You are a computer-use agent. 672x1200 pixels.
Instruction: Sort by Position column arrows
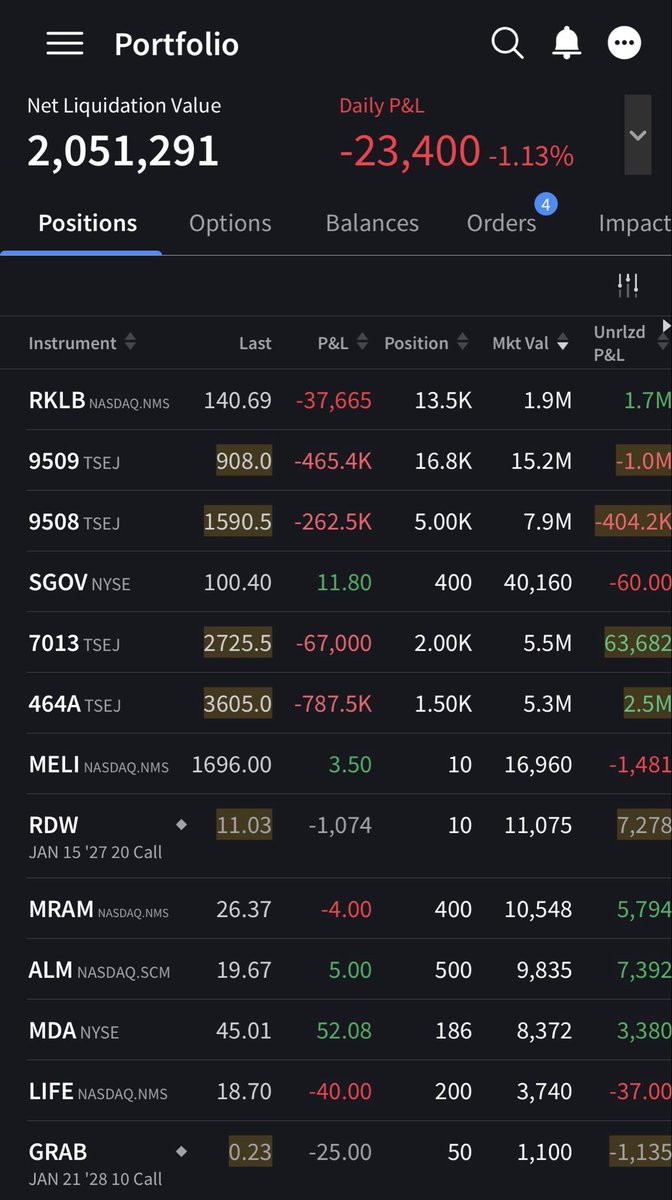coord(462,343)
